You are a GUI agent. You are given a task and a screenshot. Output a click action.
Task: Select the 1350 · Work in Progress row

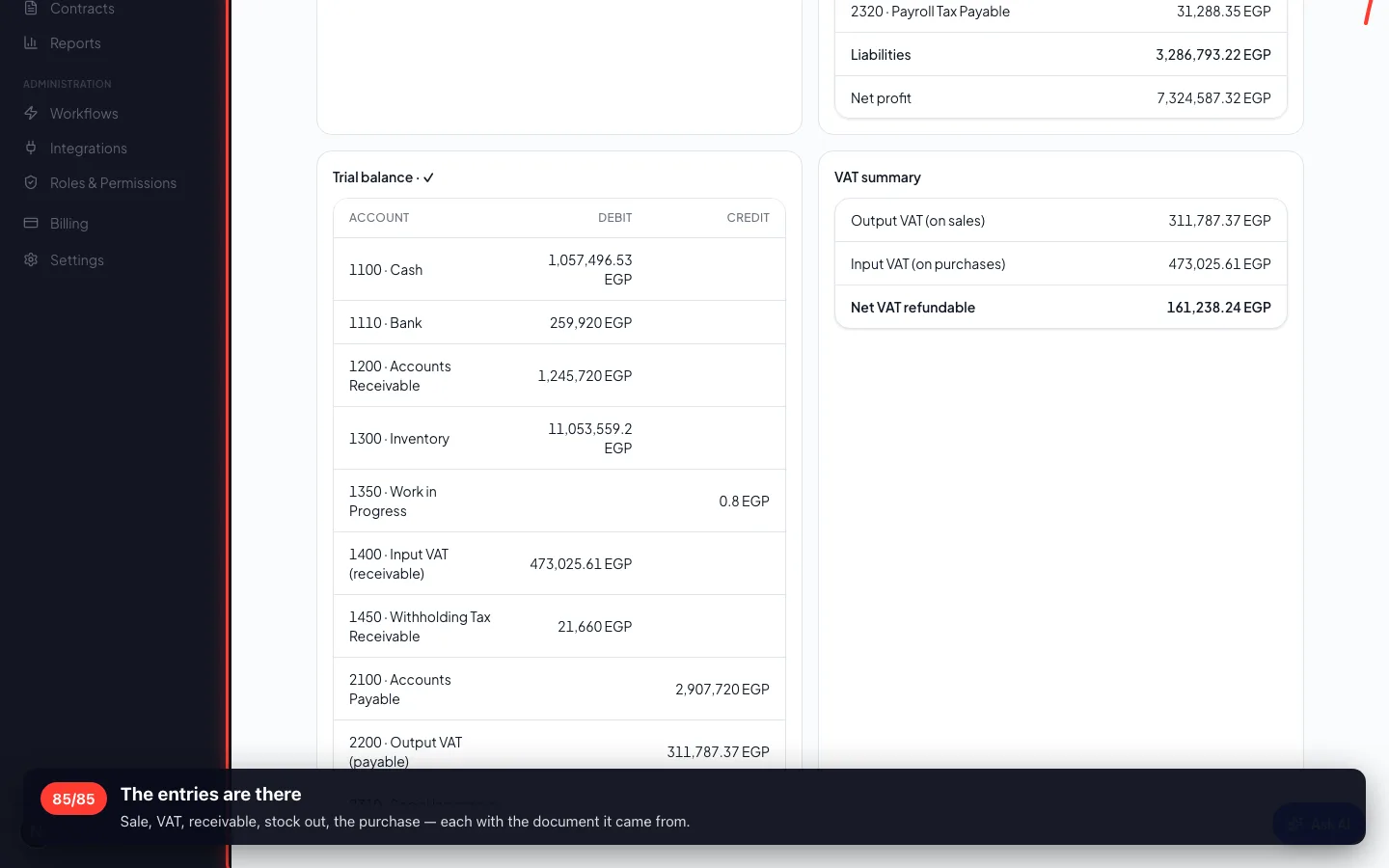[559, 502]
